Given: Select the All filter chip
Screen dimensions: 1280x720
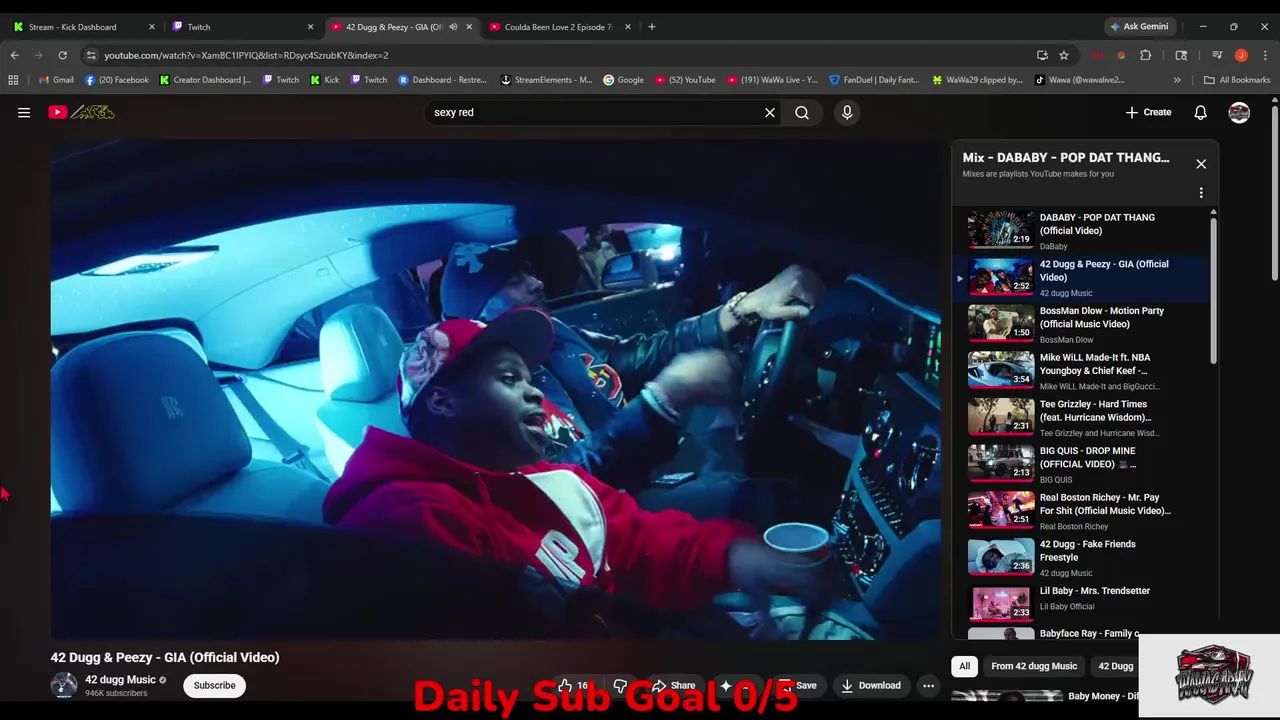Looking at the screenshot, I should tap(964, 666).
